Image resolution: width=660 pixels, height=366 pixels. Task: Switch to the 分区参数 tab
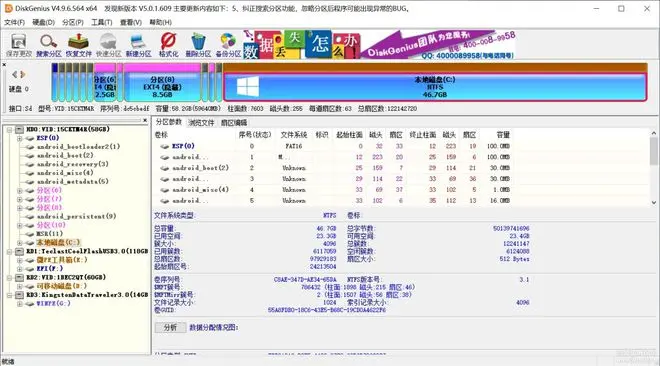pyautogui.click(x=168, y=122)
